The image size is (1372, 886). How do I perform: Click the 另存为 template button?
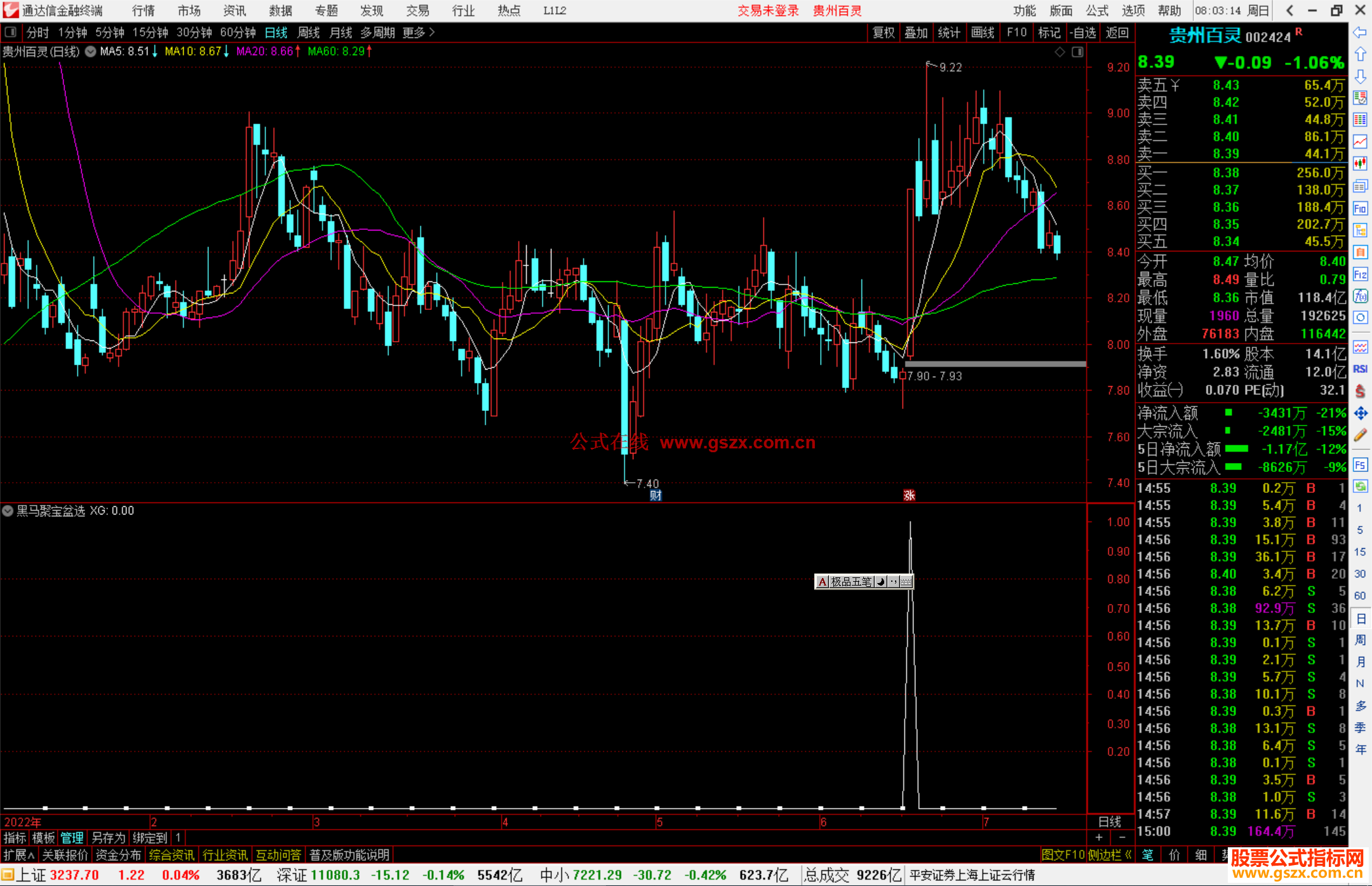point(108,838)
